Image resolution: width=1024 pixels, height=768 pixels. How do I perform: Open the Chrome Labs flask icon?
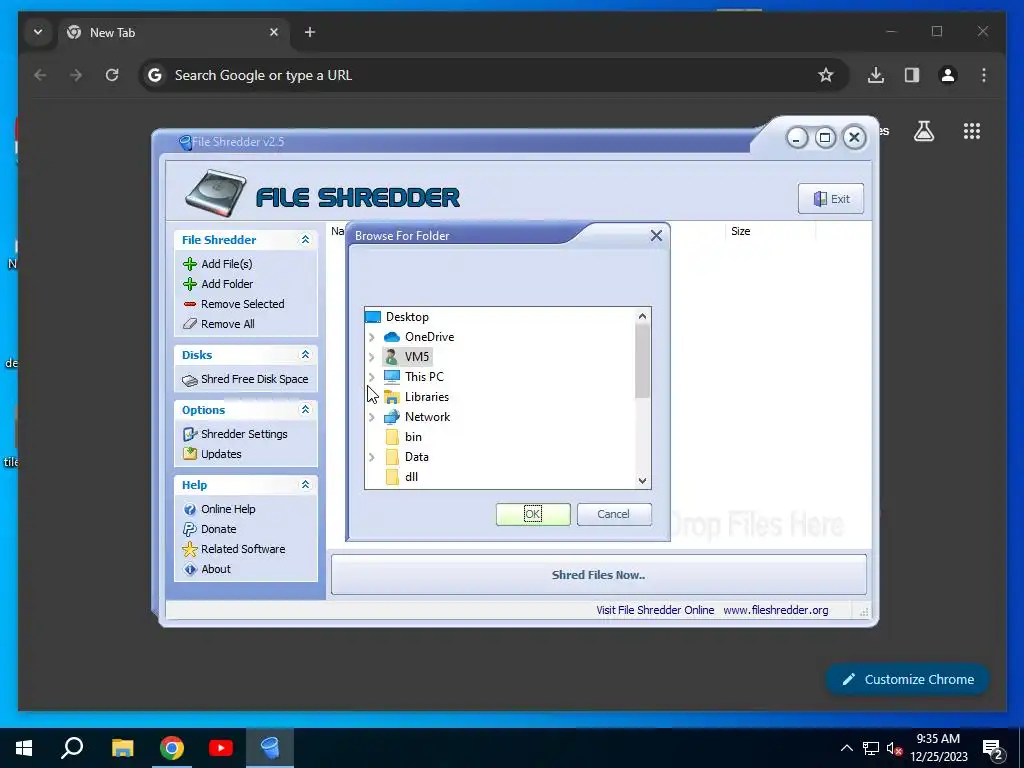coord(923,131)
